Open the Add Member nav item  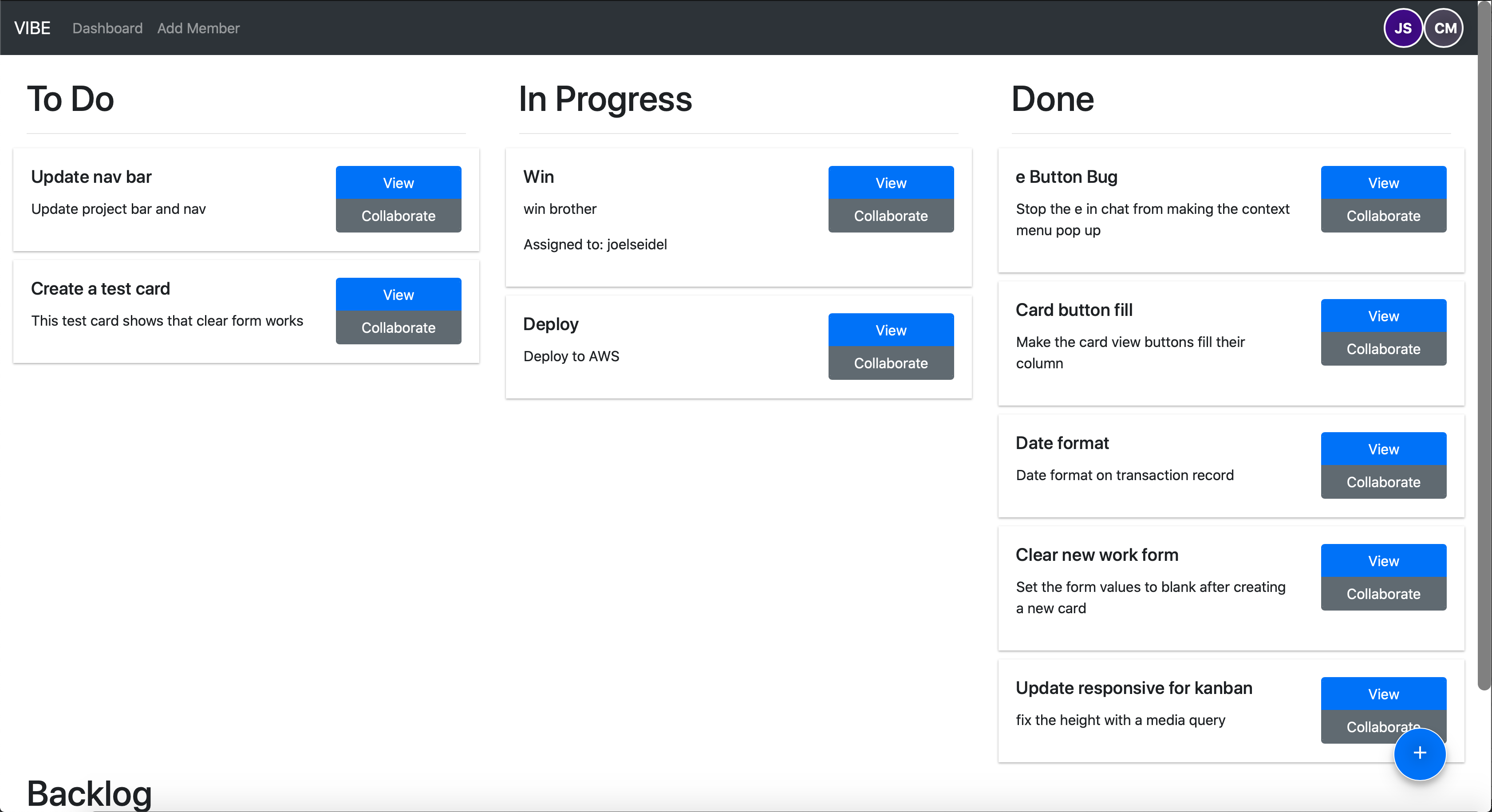(x=198, y=28)
